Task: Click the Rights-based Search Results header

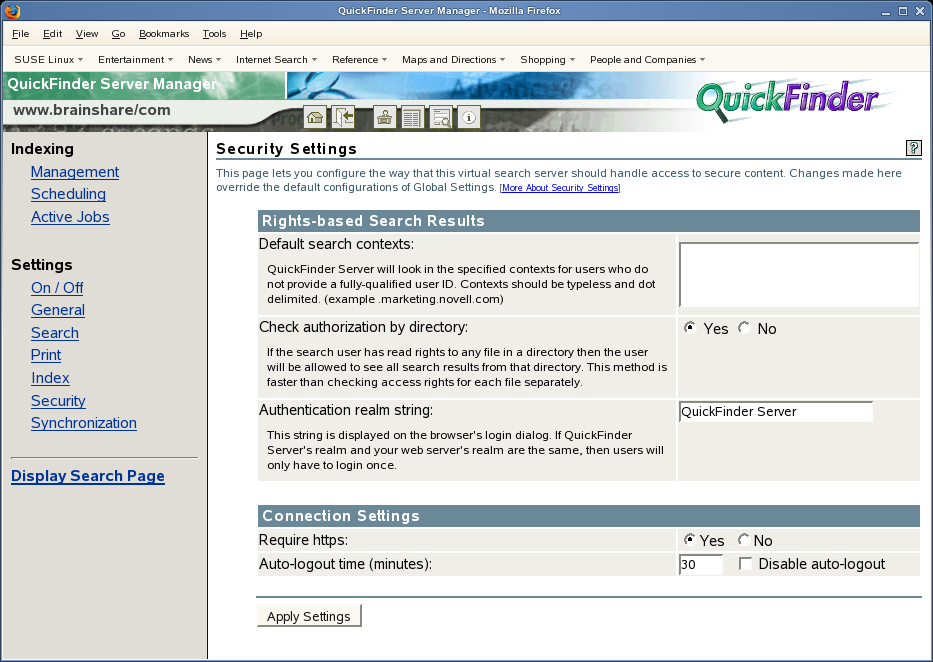Action: [x=588, y=221]
